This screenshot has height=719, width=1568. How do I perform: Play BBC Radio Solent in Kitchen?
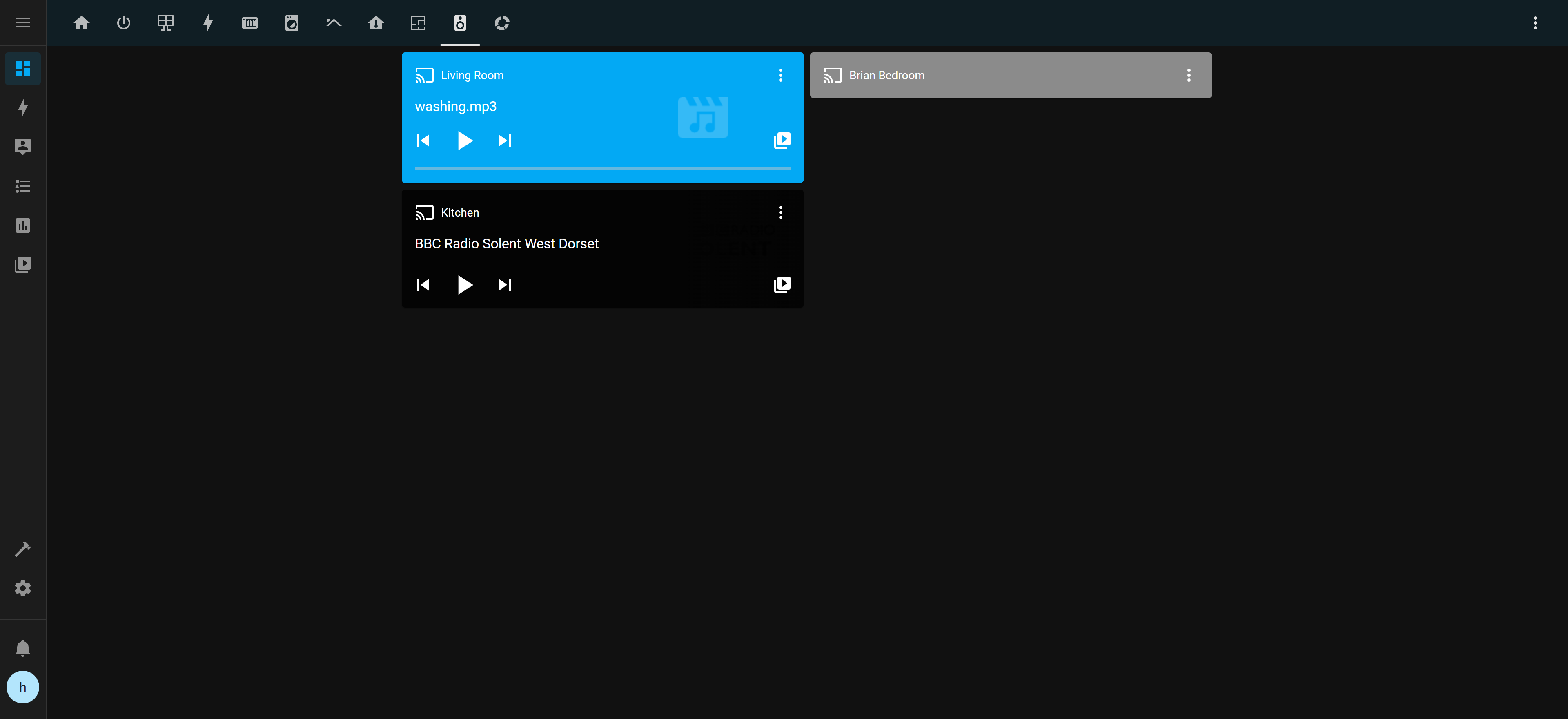click(x=464, y=284)
